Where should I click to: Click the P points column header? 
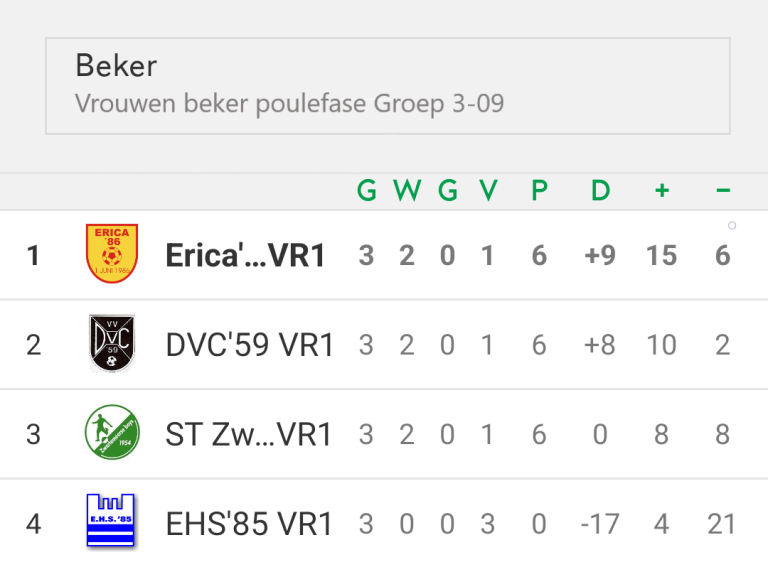(x=539, y=190)
